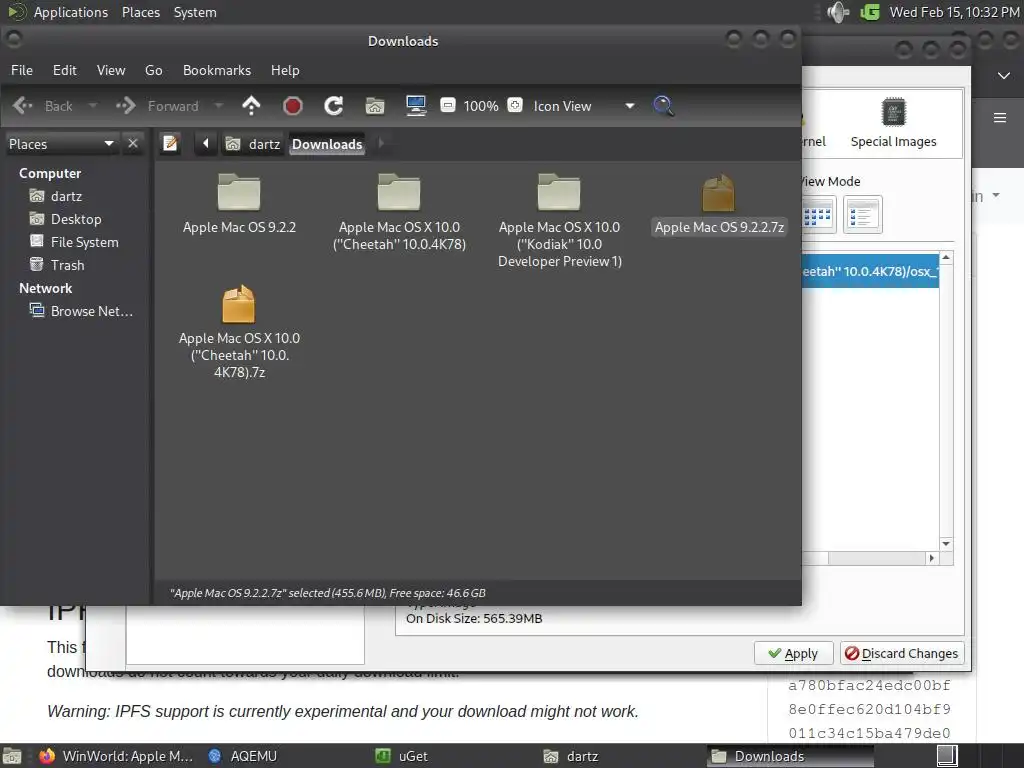The width and height of the screenshot is (1024, 768).
Task: Switch to dartz taskbar item
Action: tap(571, 756)
